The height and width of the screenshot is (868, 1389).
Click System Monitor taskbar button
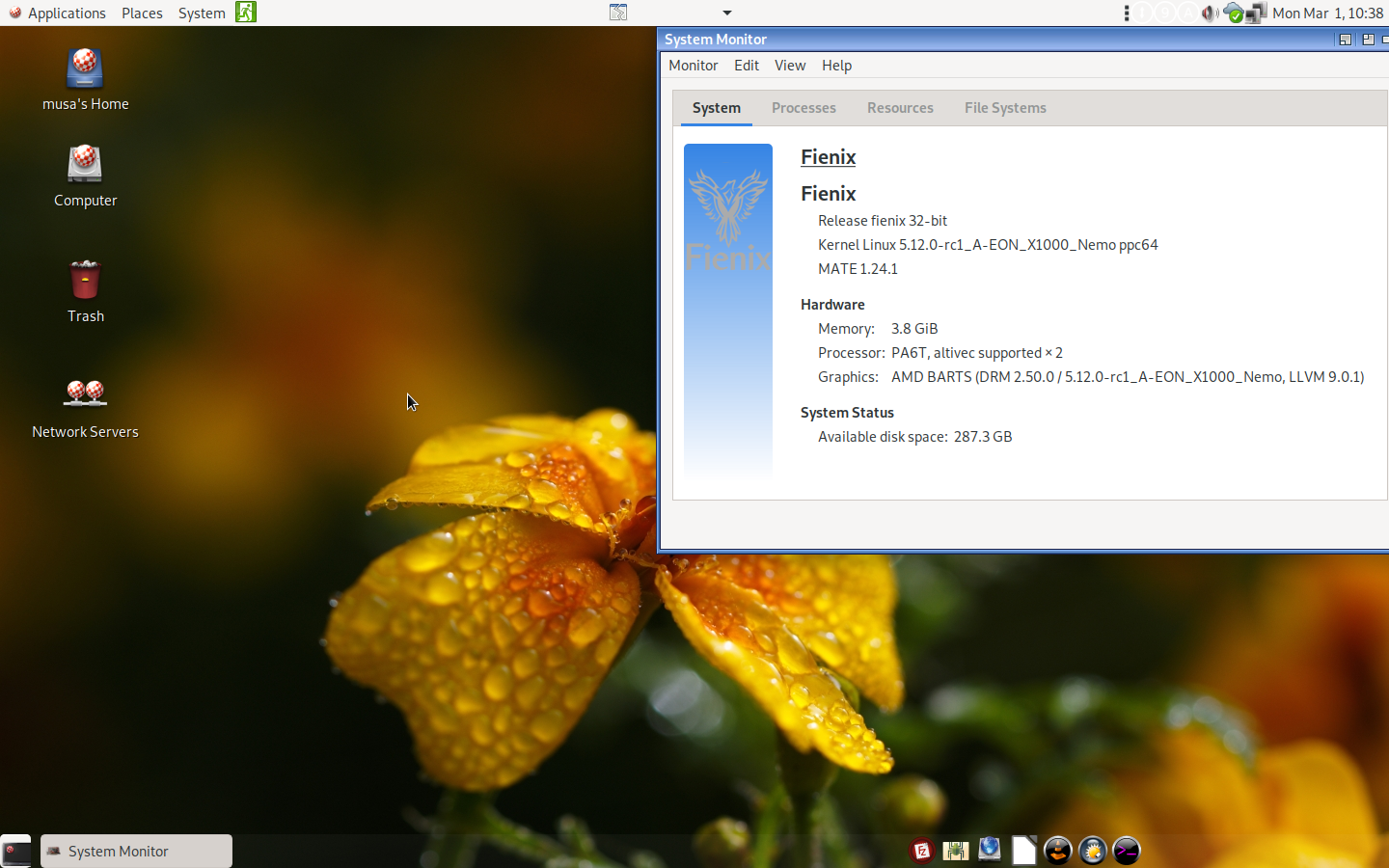point(136,851)
